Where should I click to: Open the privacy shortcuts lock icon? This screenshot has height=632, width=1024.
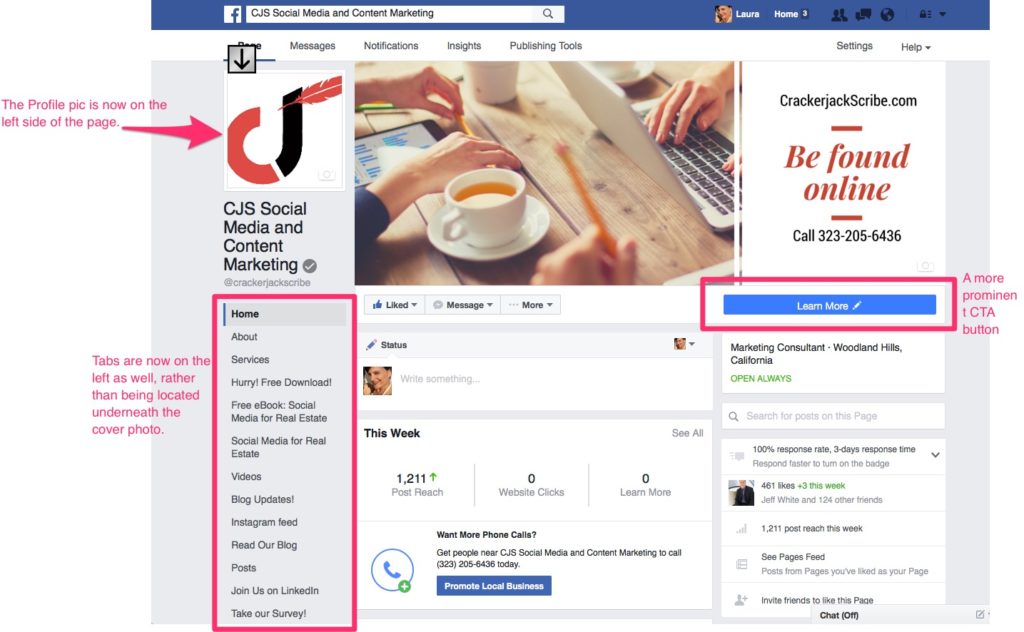[x=925, y=14]
